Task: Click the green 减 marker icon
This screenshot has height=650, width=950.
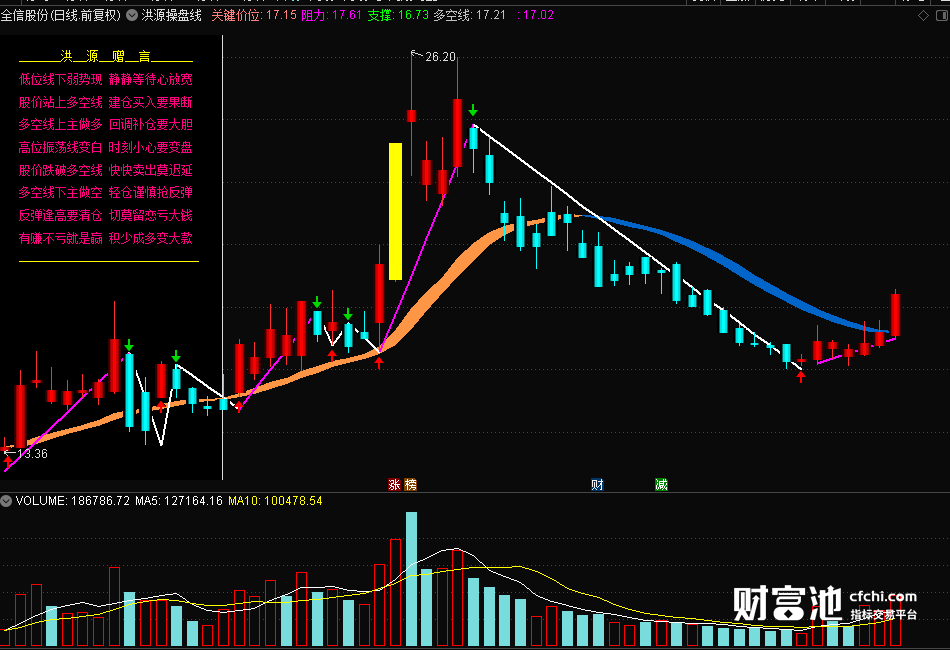Action: tap(661, 485)
